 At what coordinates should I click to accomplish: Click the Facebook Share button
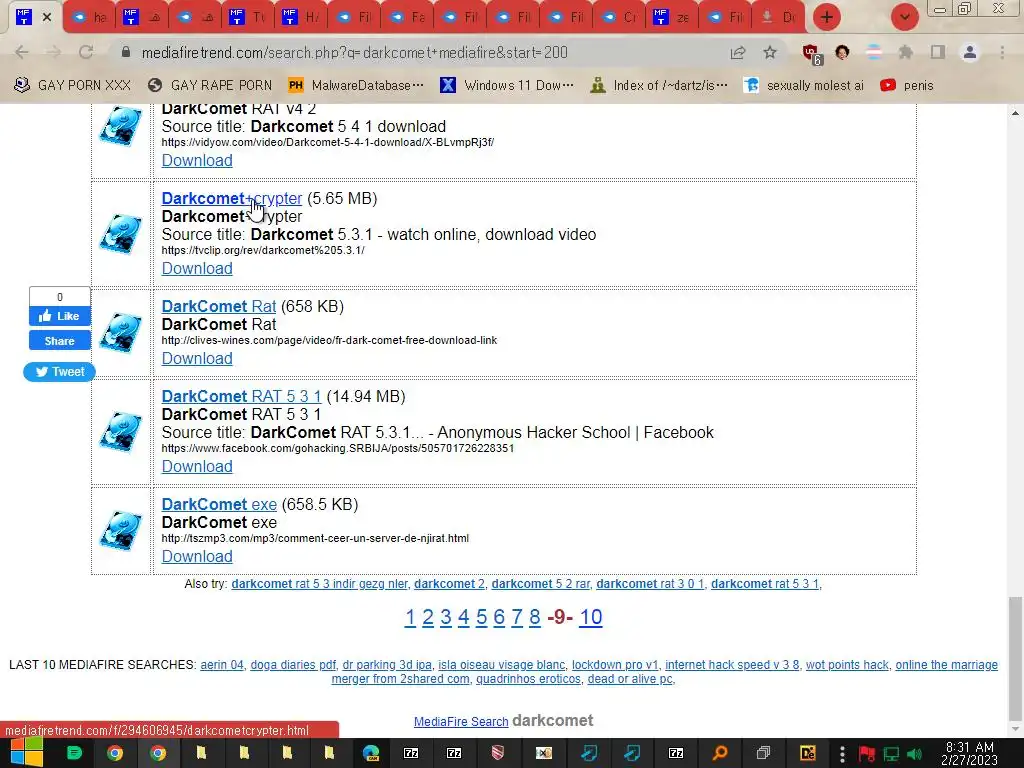click(59, 341)
